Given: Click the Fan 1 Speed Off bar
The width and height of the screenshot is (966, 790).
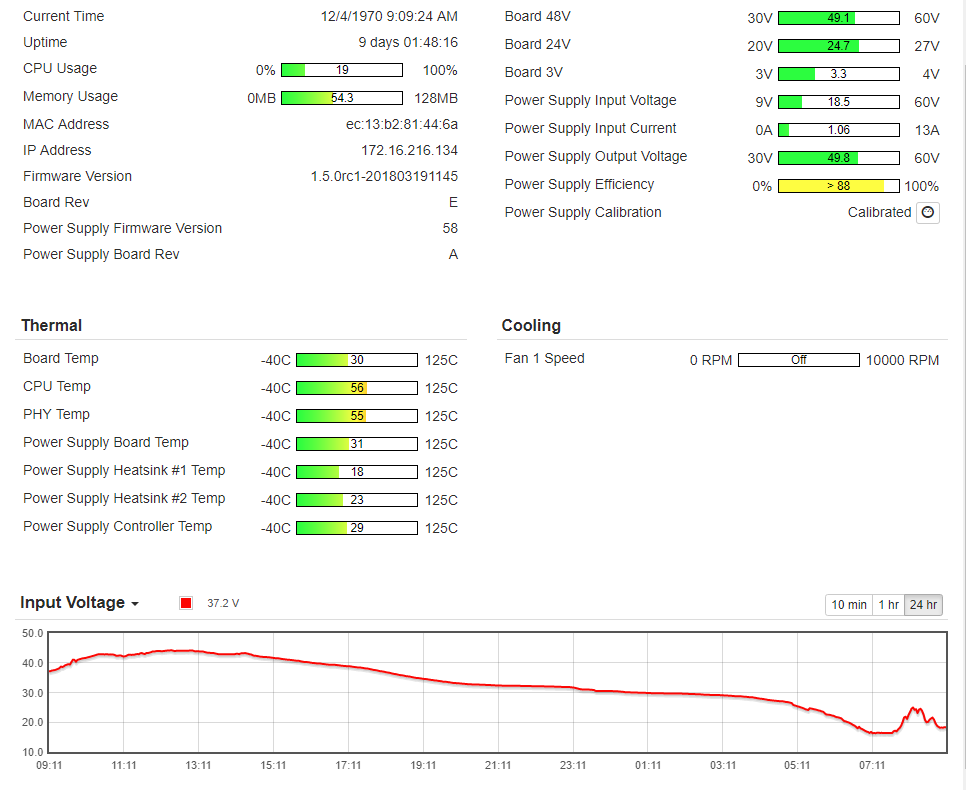Looking at the screenshot, I should click(798, 360).
